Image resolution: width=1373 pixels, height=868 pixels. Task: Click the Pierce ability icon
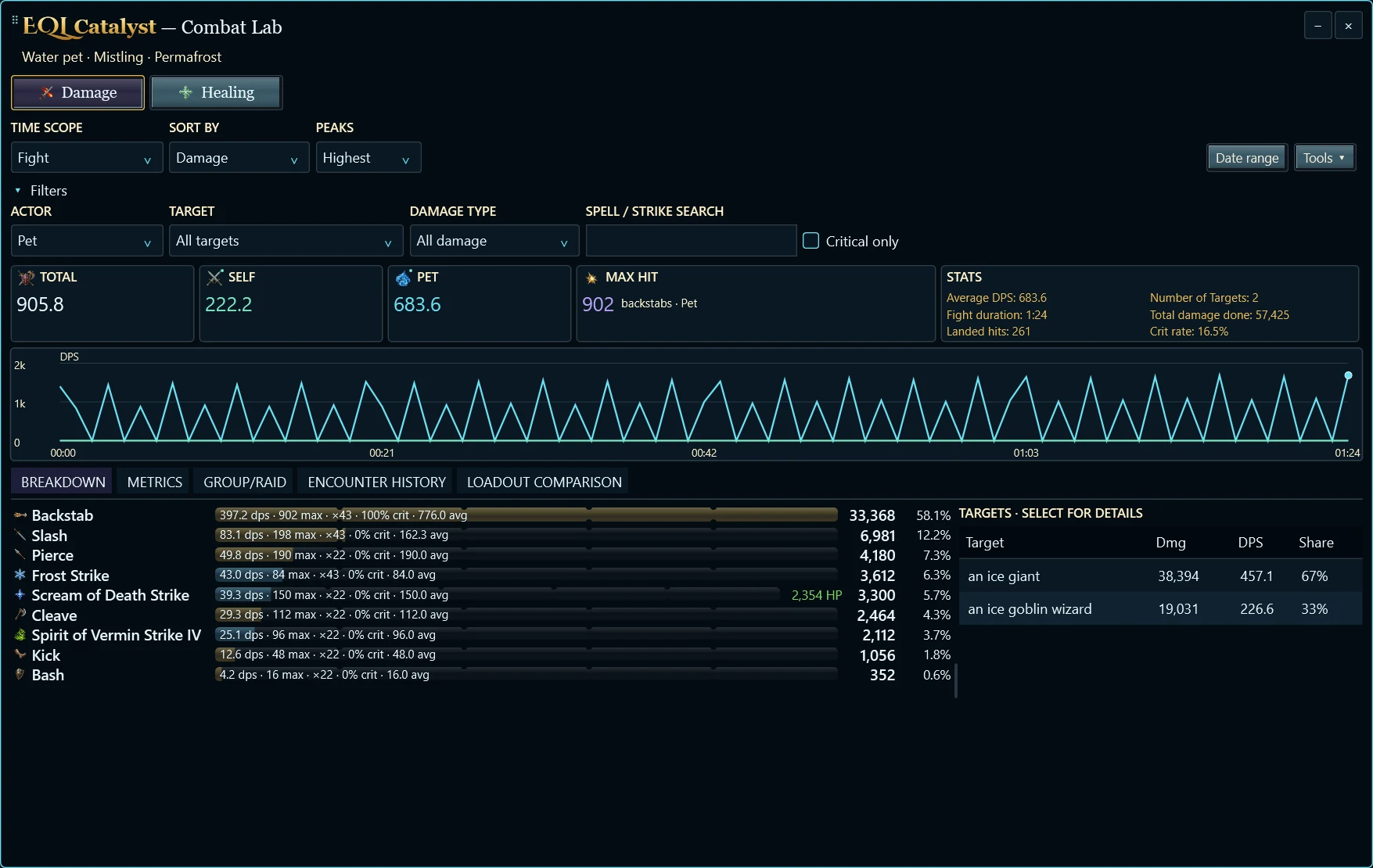(20, 555)
